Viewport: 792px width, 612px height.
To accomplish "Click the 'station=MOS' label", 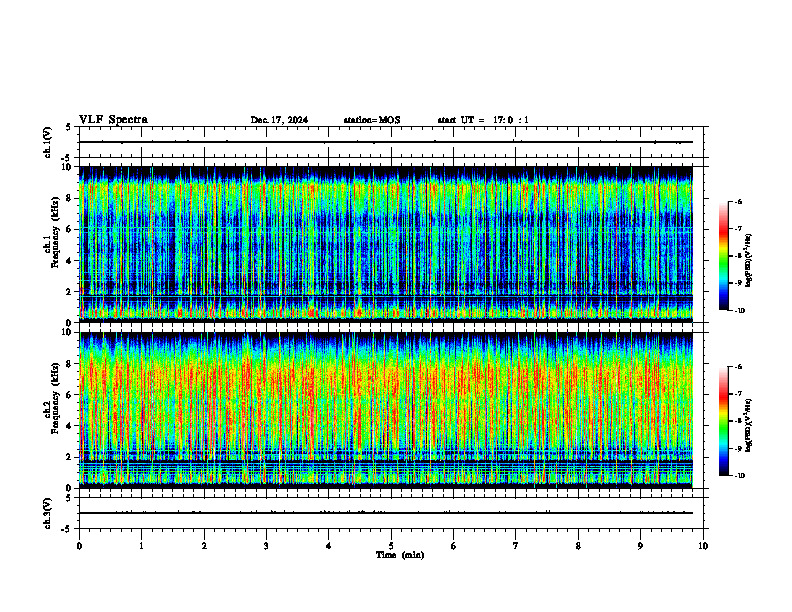I will tap(372, 120).
